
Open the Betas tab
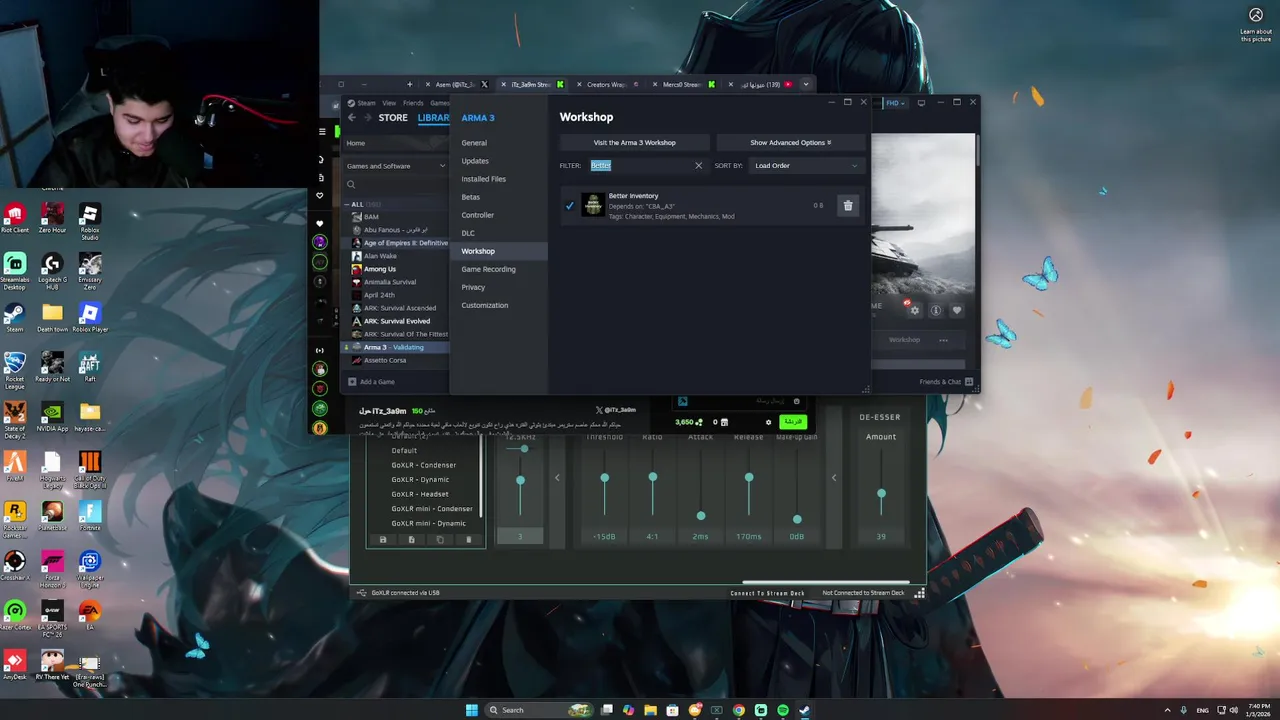(470, 197)
